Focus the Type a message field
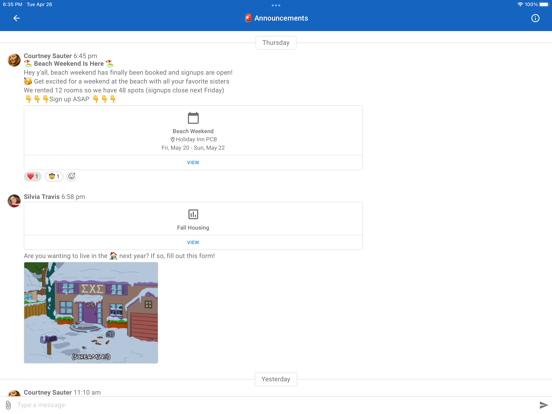This screenshot has height=414, width=552. point(275,405)
